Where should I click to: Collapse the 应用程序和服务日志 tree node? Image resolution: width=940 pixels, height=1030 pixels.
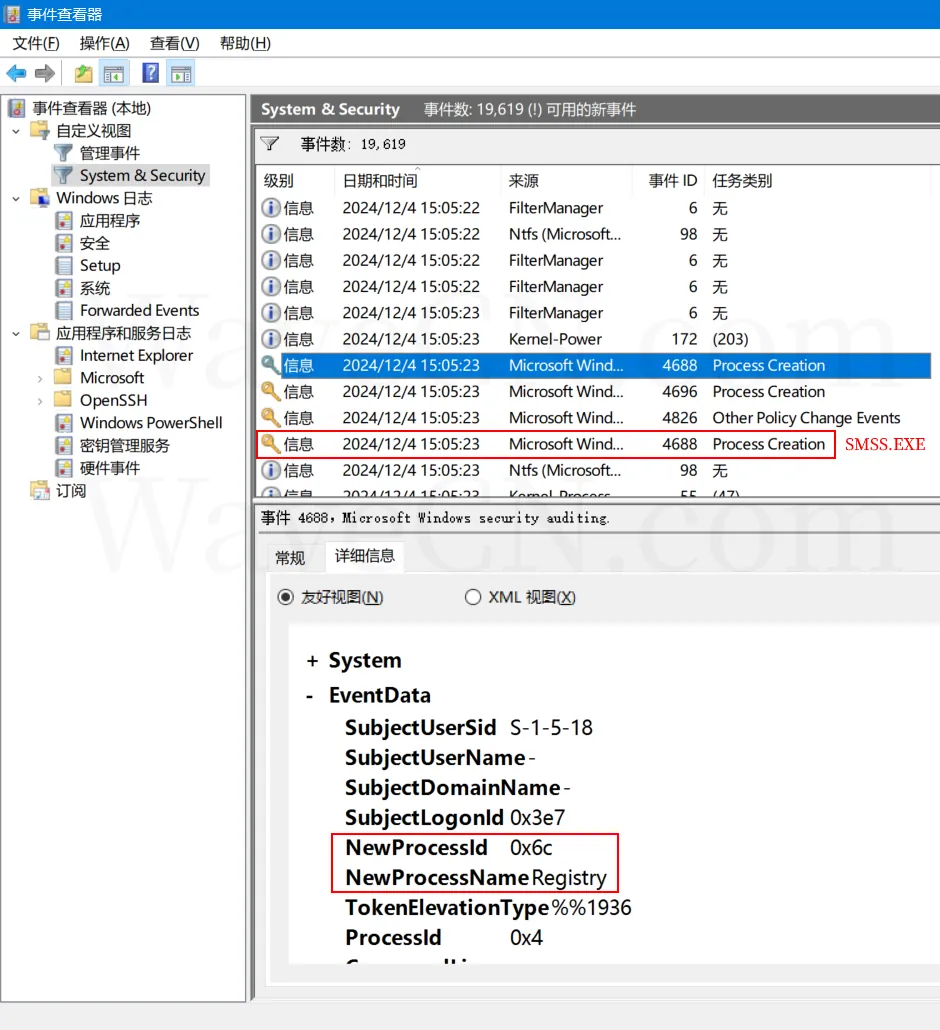pos(16,334)
